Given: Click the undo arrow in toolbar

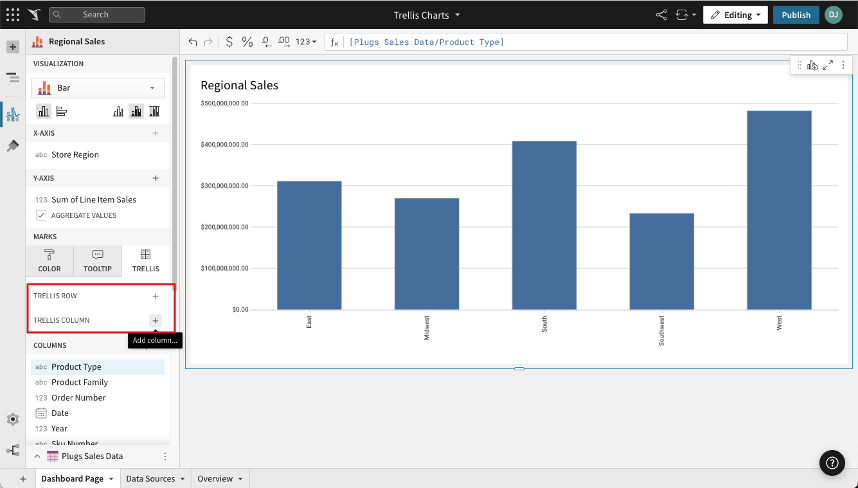Looking at the screenshot, I should (193, 42).
